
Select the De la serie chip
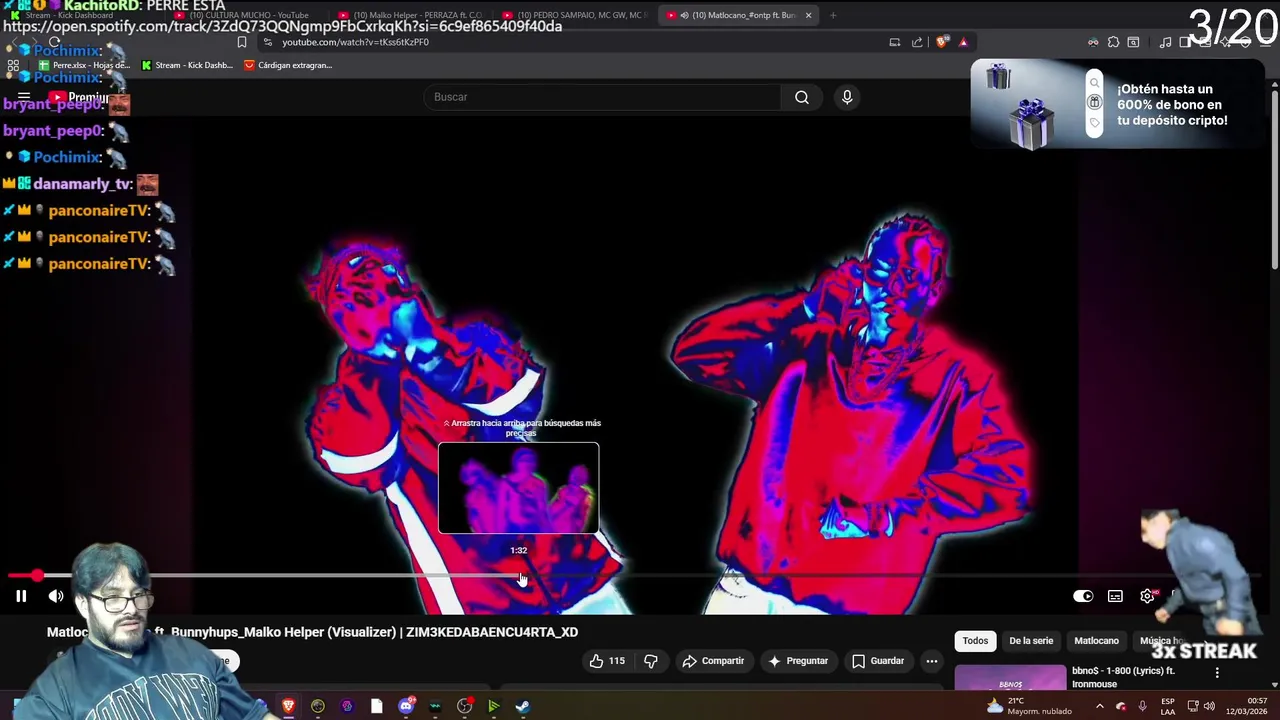click(1031, 641)
